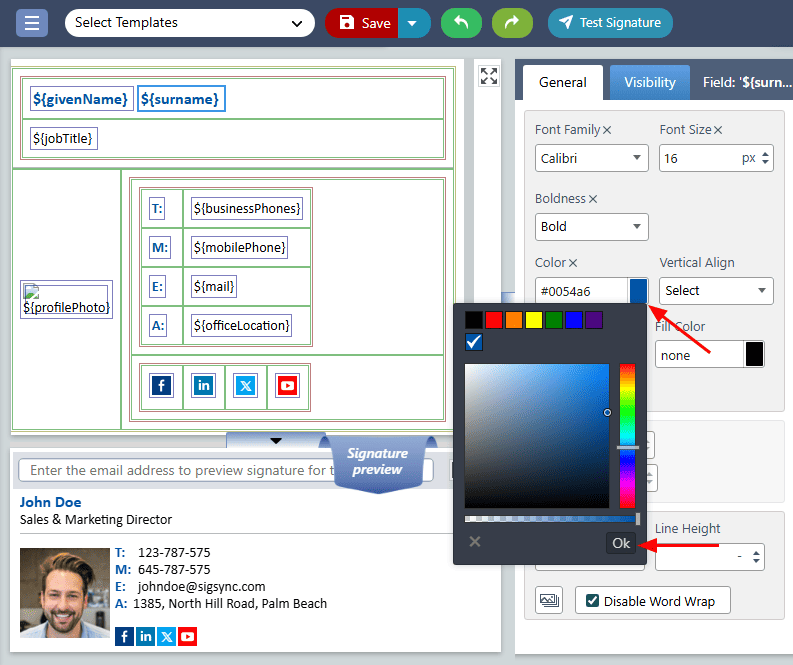Toggle Disable Word Wrap checkbox
The height and width of the screenshot is (665, 793).
point(593,601)
